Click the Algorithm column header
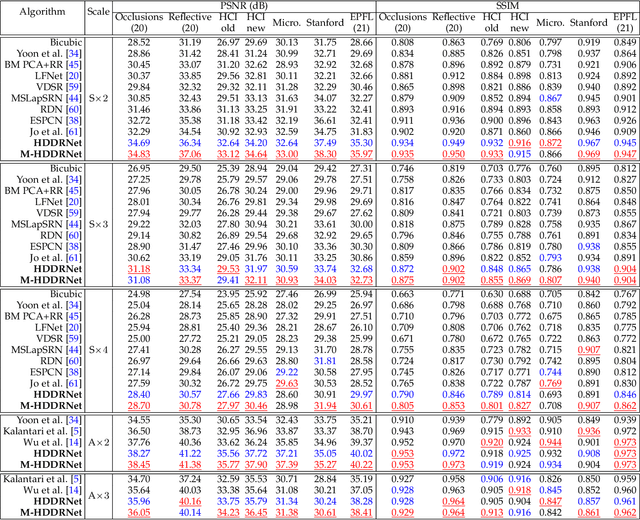640x520 pixels. pyautogui.click(x=37, y=17)
